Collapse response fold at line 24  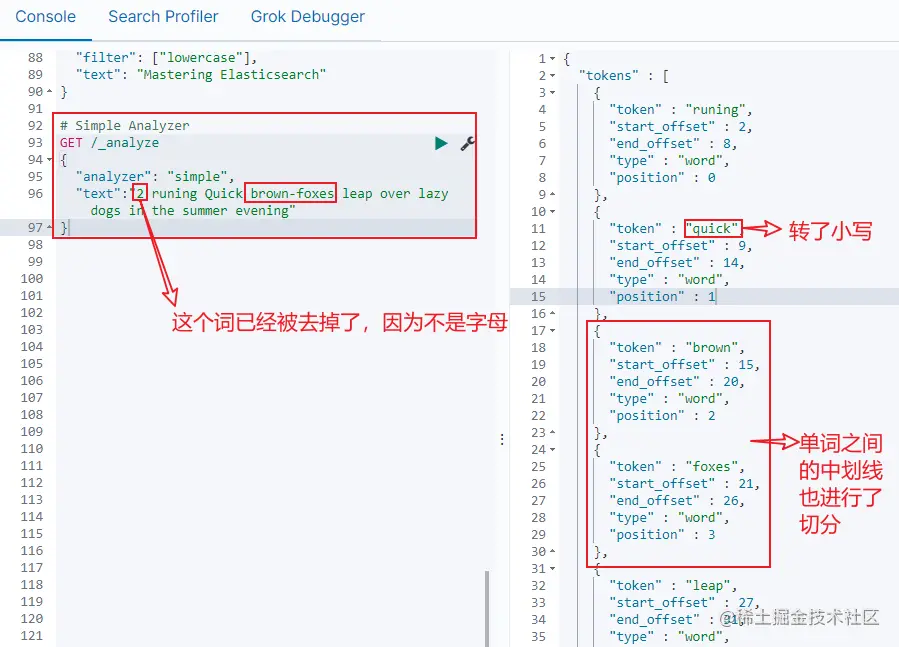click(552, 450)
